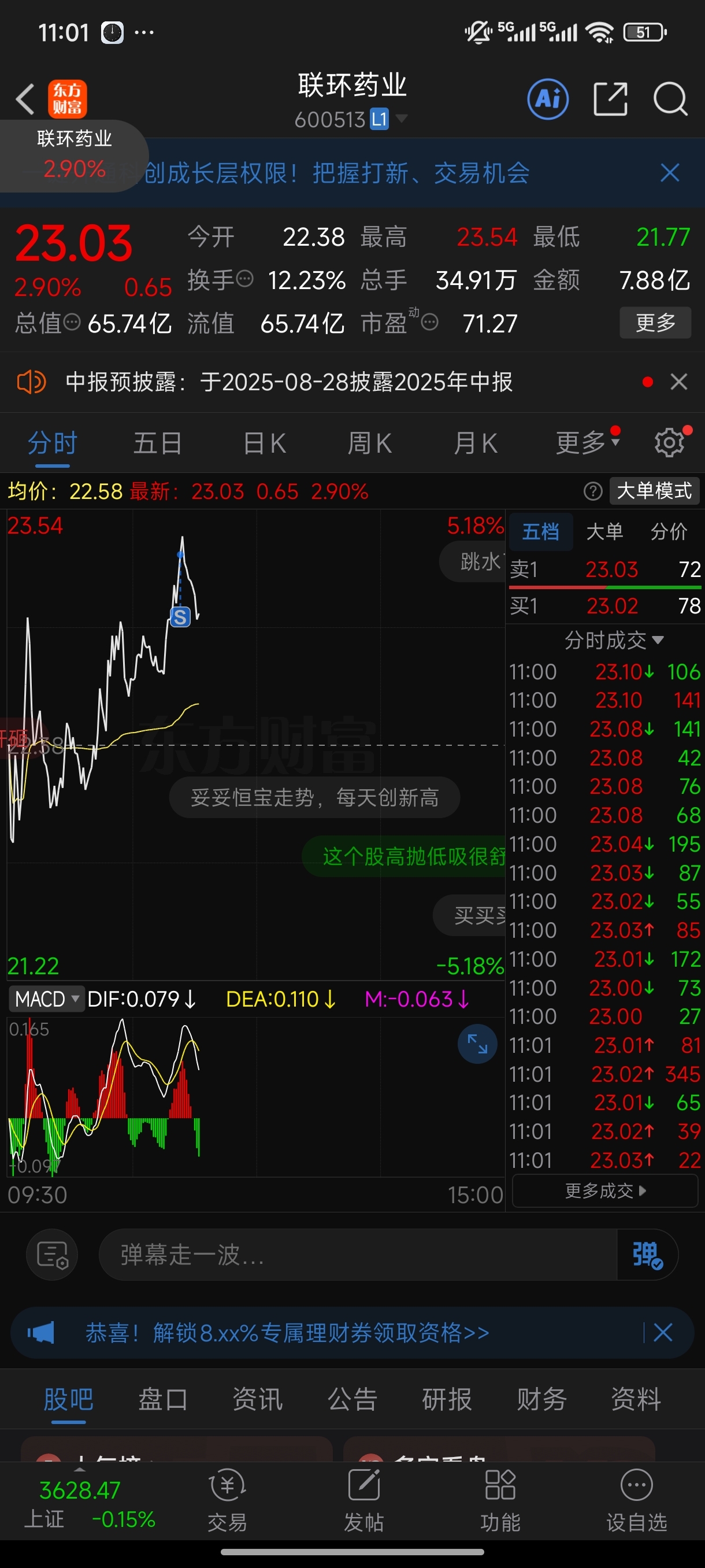Tap the share icon in header
Screen dimensions: 705x1568
[610, 99]
